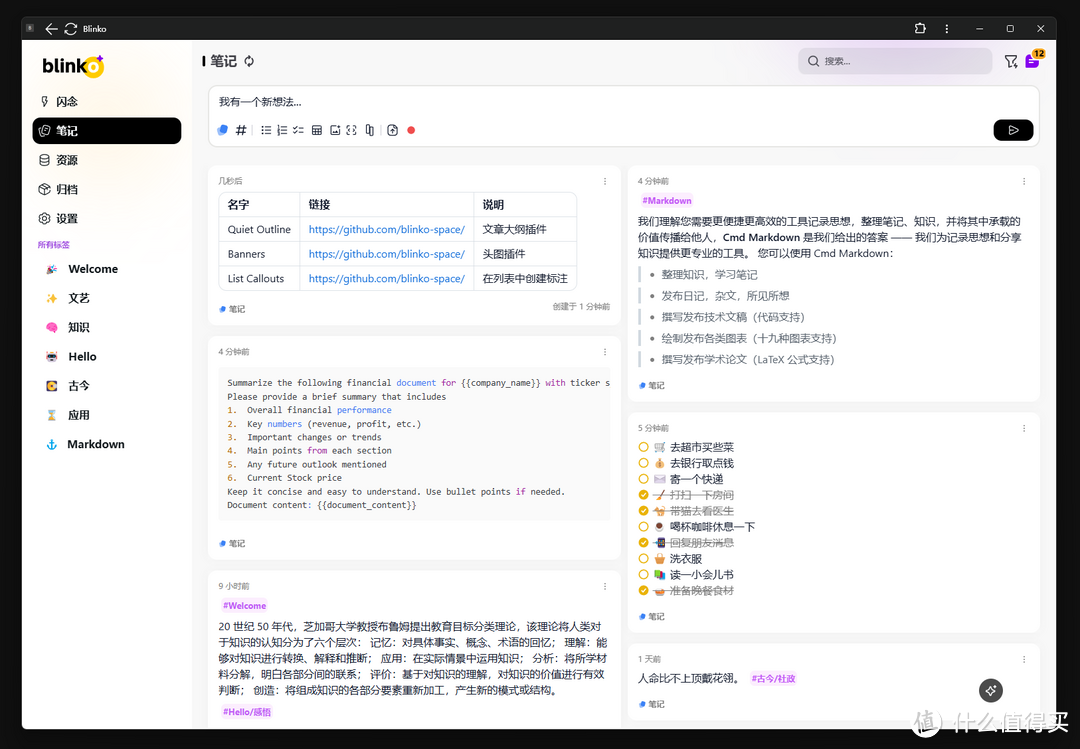Screen dimensions: 1080x749
Task: Check the 读一小会儿书 todo item
Action: 643,574
